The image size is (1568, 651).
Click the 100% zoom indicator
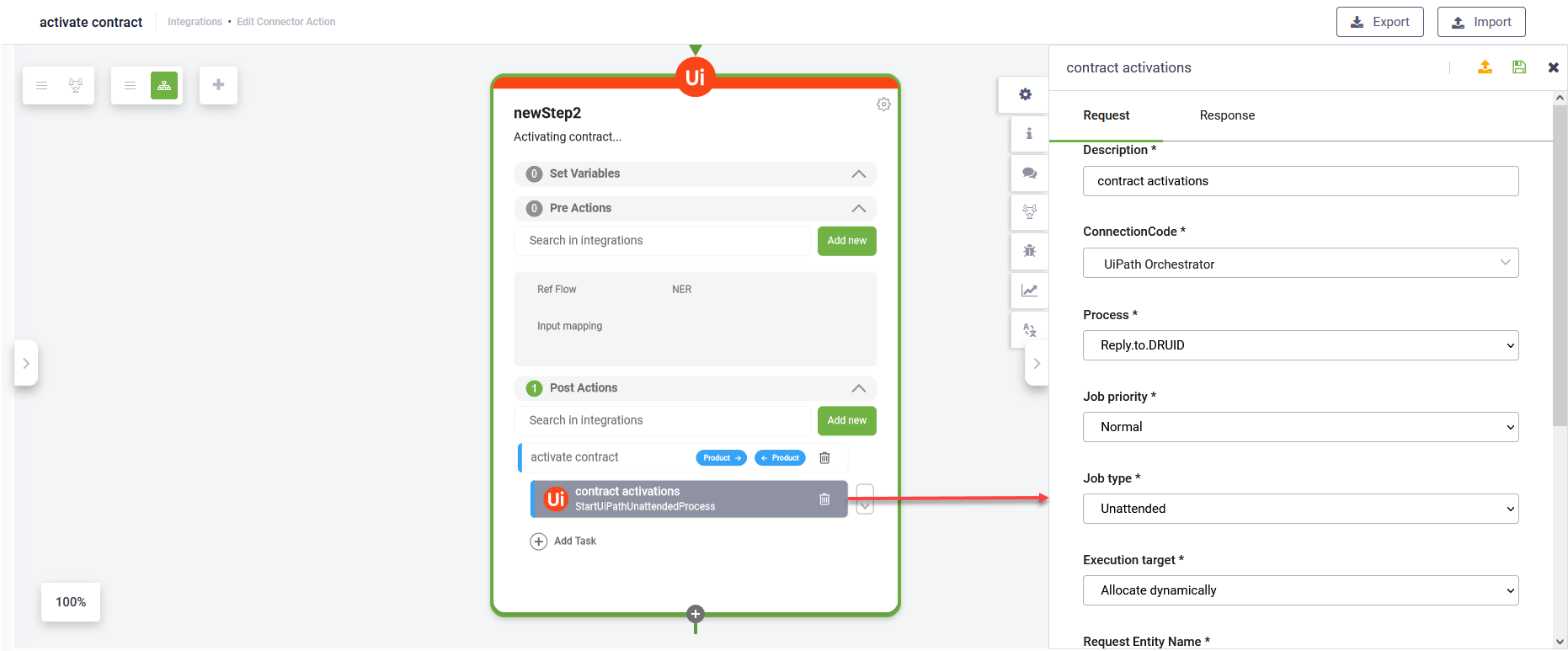[x=71, y=602]
